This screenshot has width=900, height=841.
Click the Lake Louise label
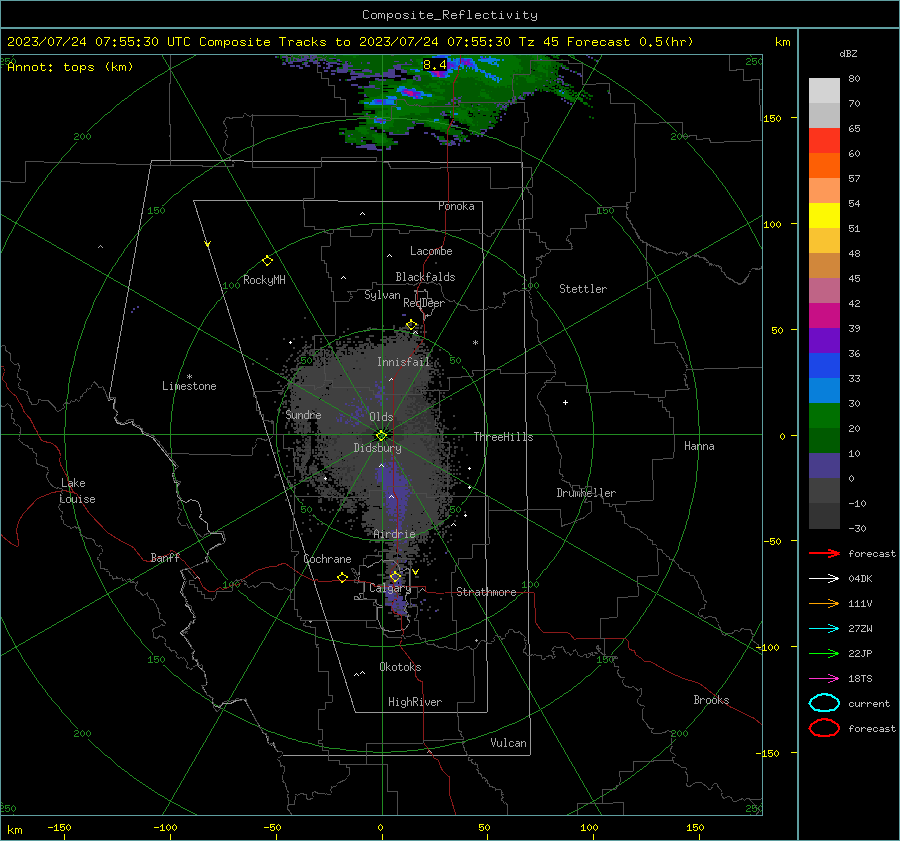[77, 491]
